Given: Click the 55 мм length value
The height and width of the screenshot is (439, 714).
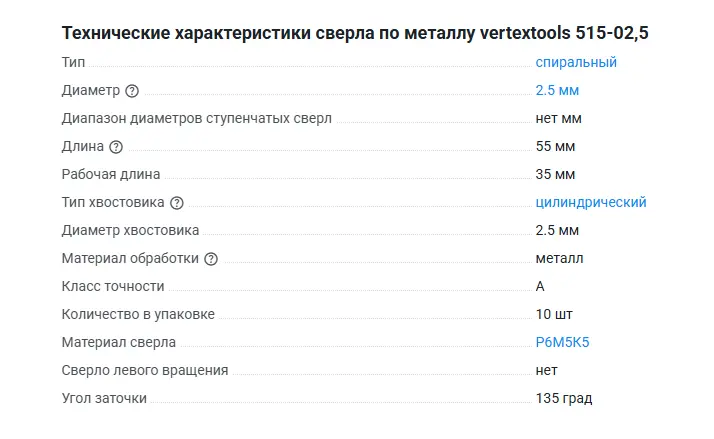Looking at the screenshot, I should click(x=555, y=146).
